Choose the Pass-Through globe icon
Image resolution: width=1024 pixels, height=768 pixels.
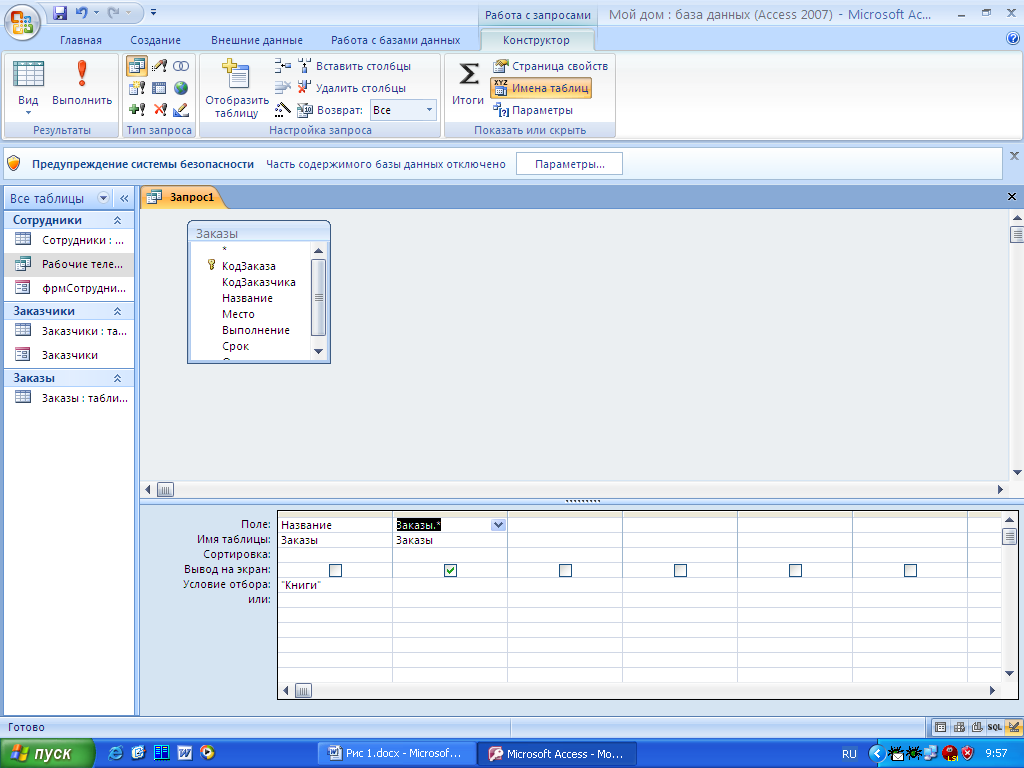click(181, 88)
